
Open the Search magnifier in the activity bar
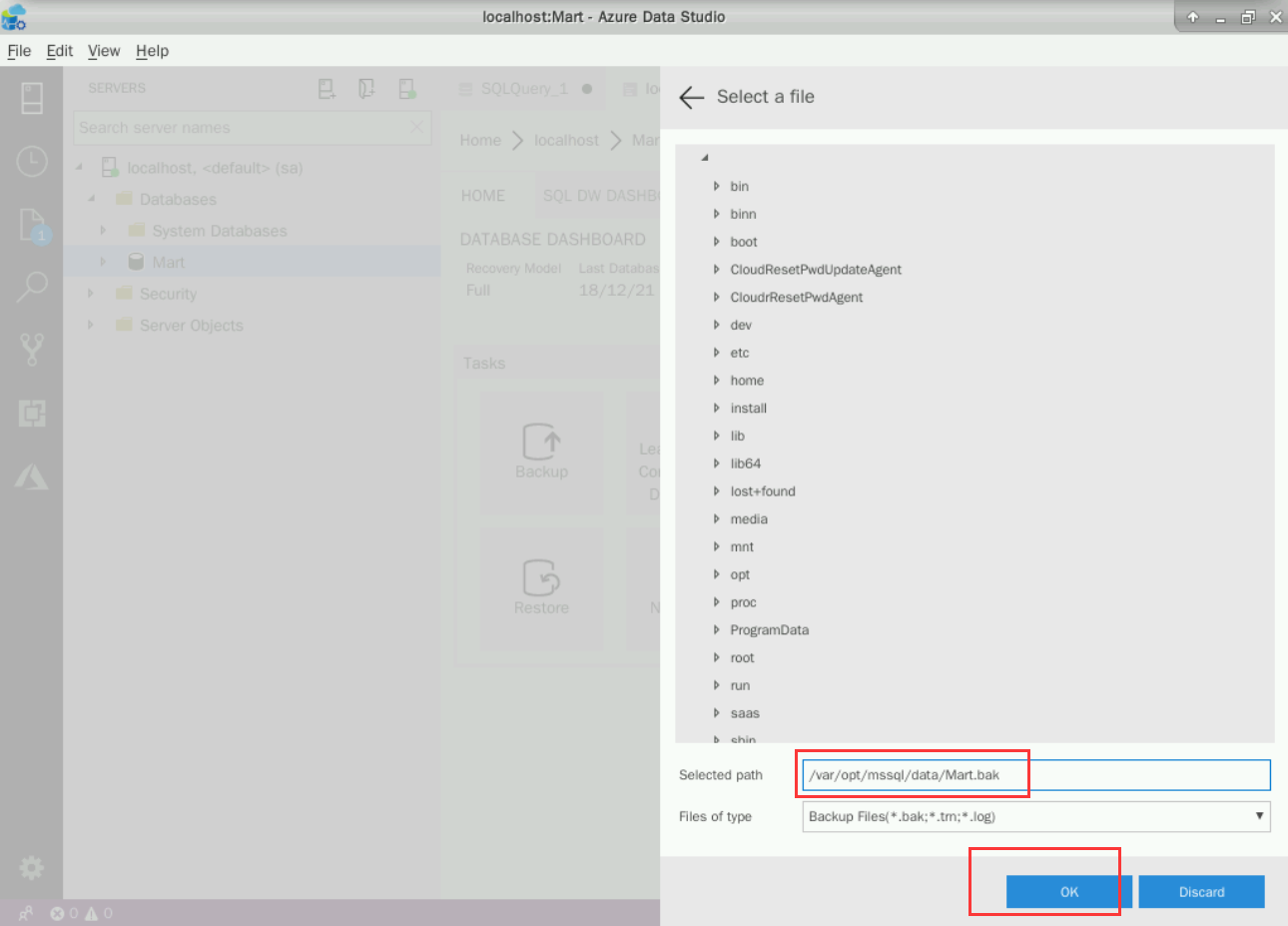(32, 288)
